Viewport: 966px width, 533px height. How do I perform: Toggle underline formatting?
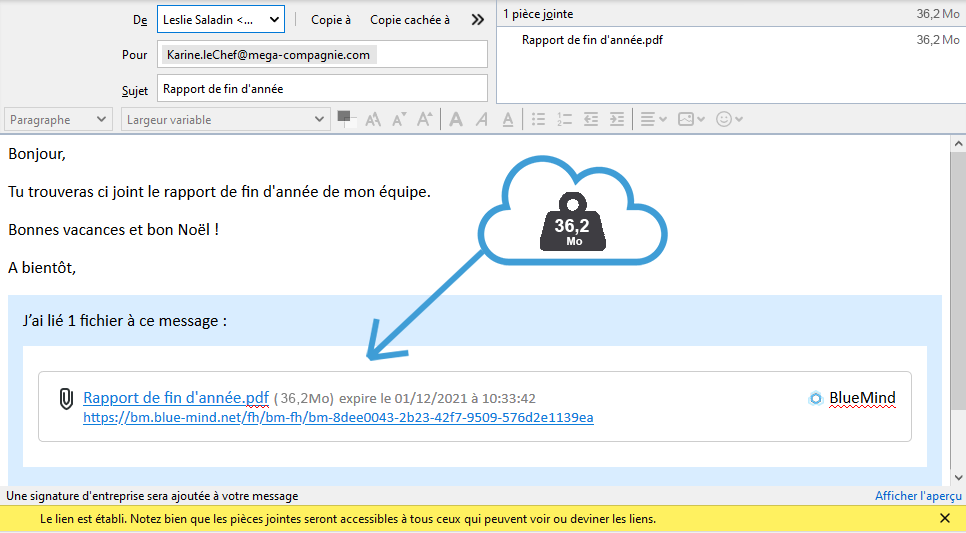[508, 119]
